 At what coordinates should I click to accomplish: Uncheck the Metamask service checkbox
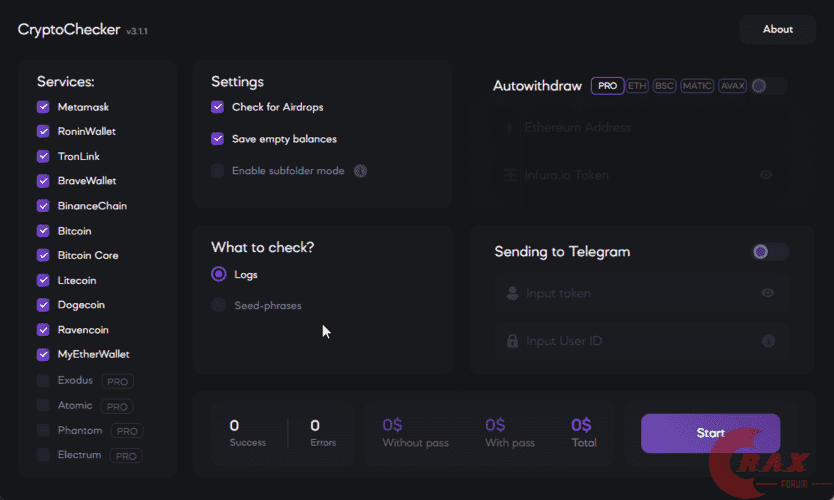(x=43, y=107)
